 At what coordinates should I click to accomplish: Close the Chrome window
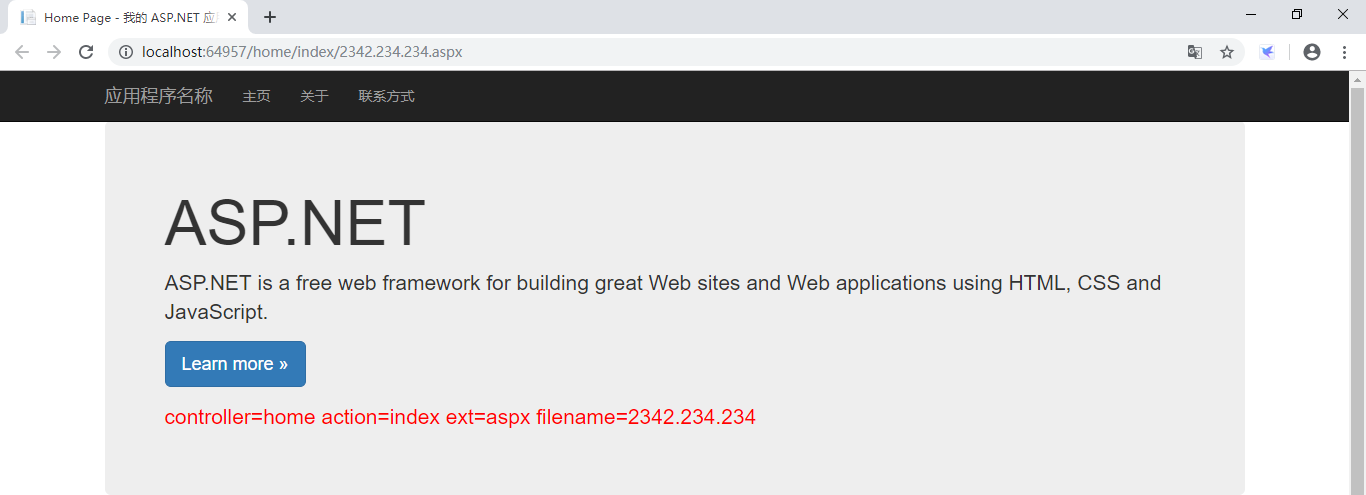click(1343, 15)
